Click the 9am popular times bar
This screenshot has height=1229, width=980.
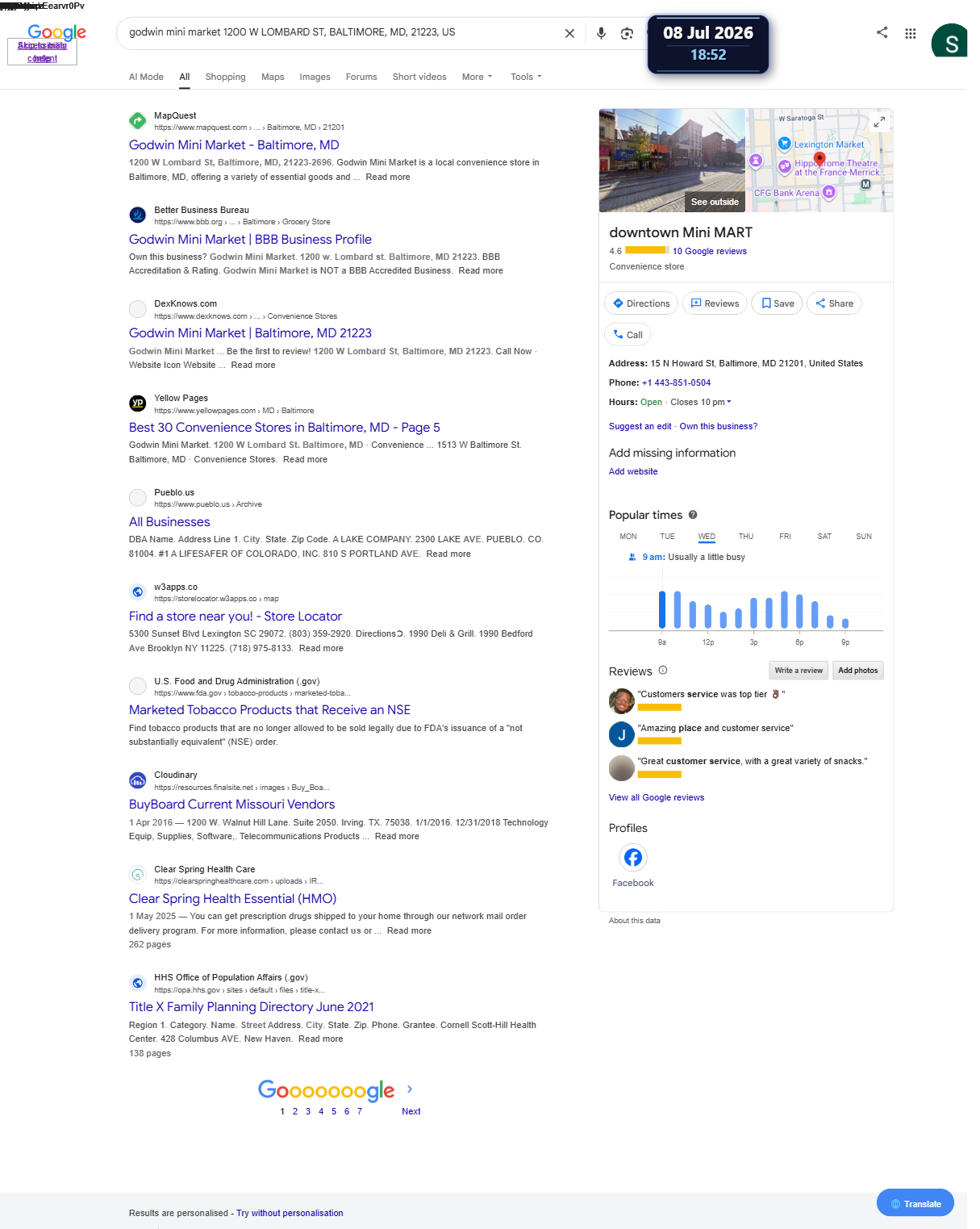[x=662, y=609]
